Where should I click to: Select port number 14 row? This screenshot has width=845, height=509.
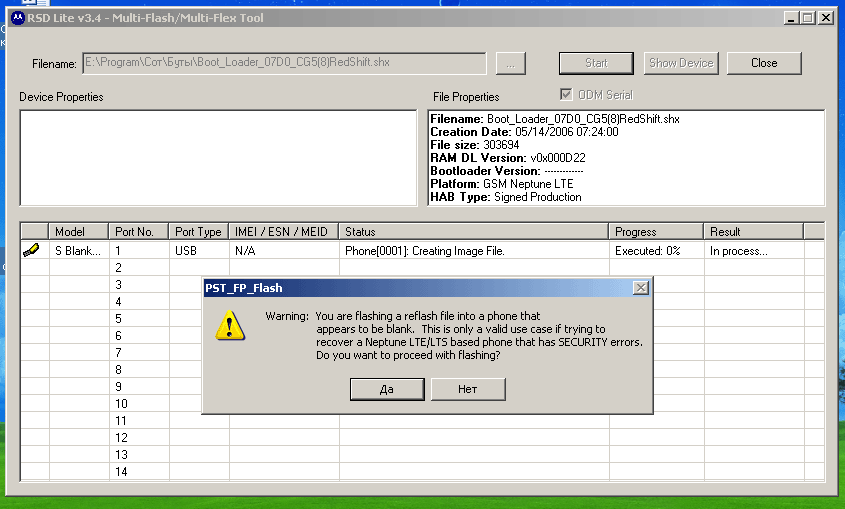pyautogui.click(x=422, y=471)
